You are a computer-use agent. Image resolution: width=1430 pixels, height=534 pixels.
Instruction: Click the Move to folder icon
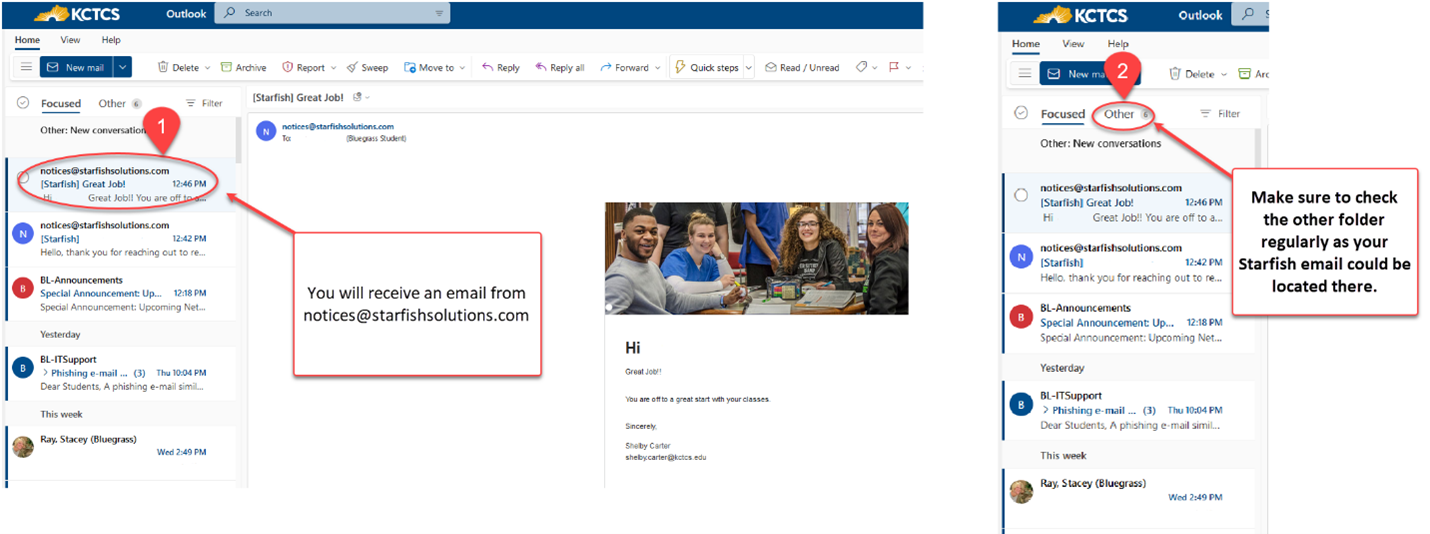(x=410, y=67)
